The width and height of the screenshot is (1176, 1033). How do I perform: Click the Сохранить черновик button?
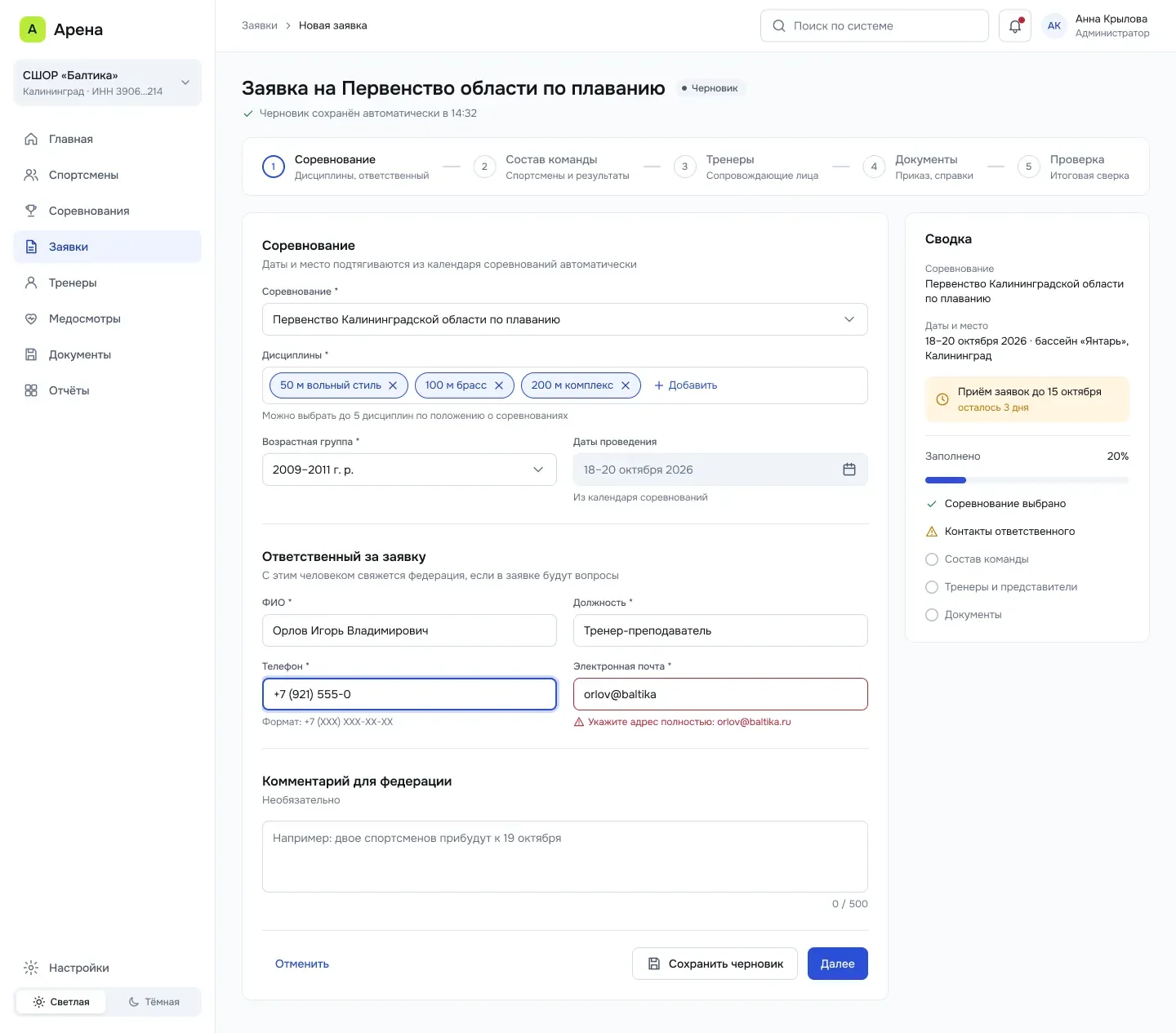tap(715, 964)
